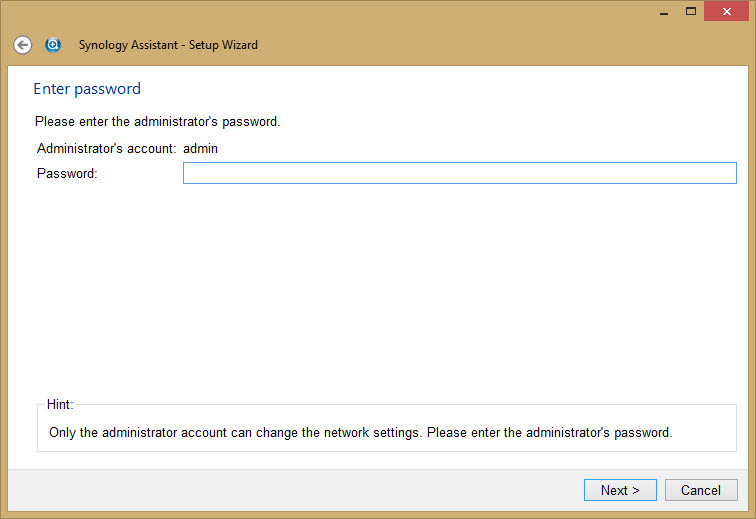Screen dimensions: 756x519
Task: Focus the Password input field
Action: (459, 173)
